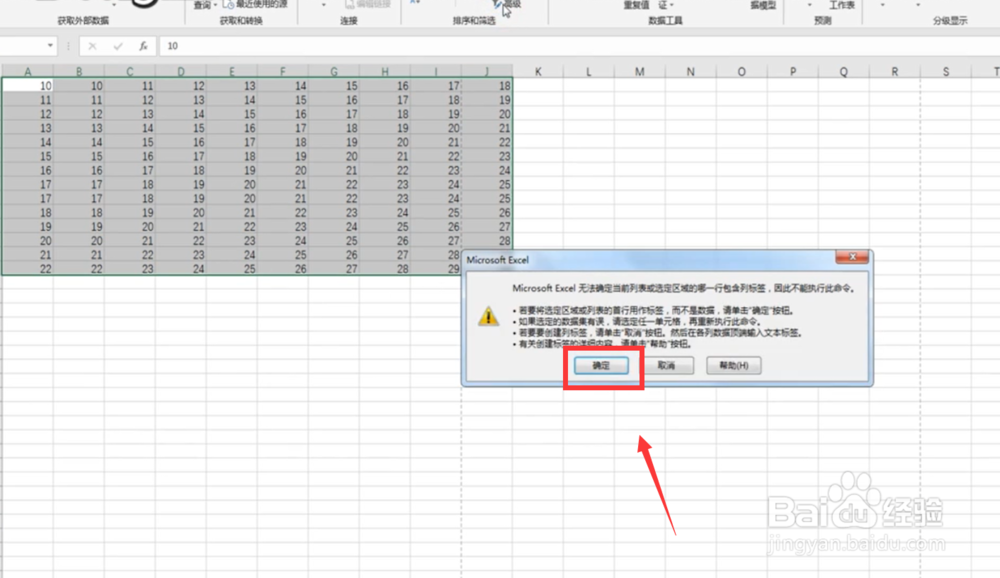Click cell in column A containing 16
Image resolution: width=1000 pixels, height=578 pixels.
pos(27,170)
